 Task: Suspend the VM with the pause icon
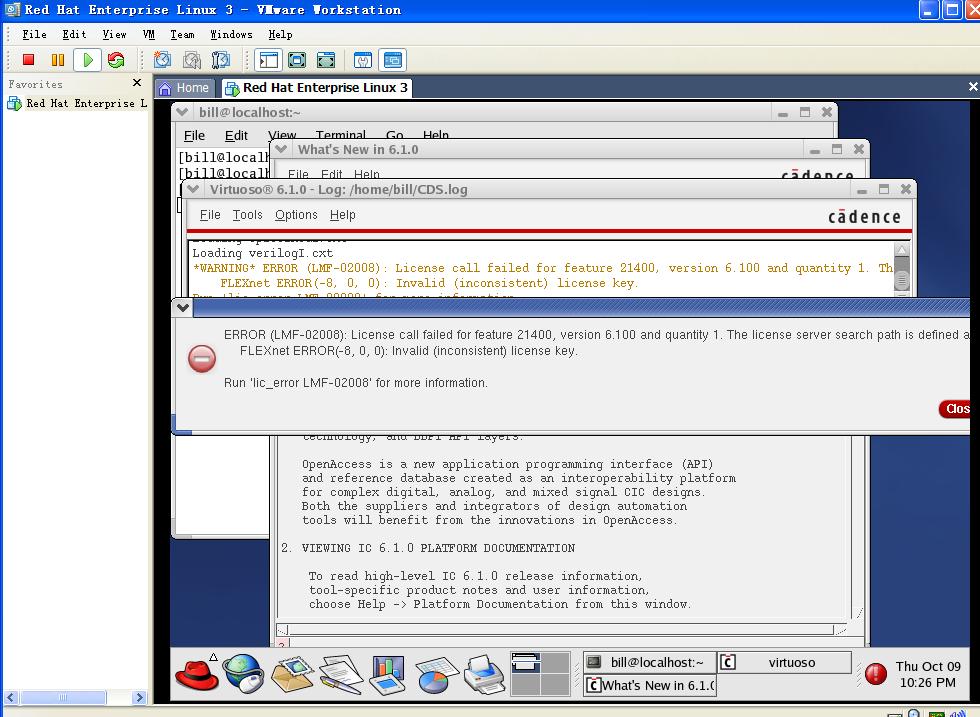coord(58,60)
